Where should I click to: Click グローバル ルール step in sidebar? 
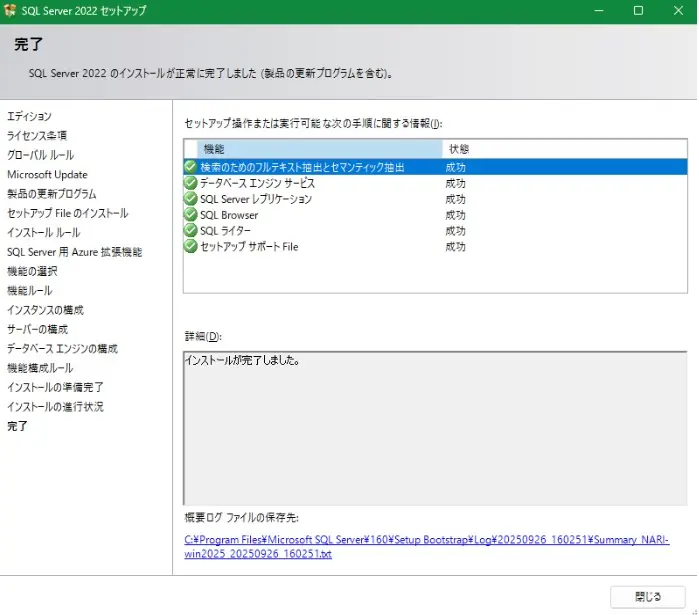tap(41, 155)
